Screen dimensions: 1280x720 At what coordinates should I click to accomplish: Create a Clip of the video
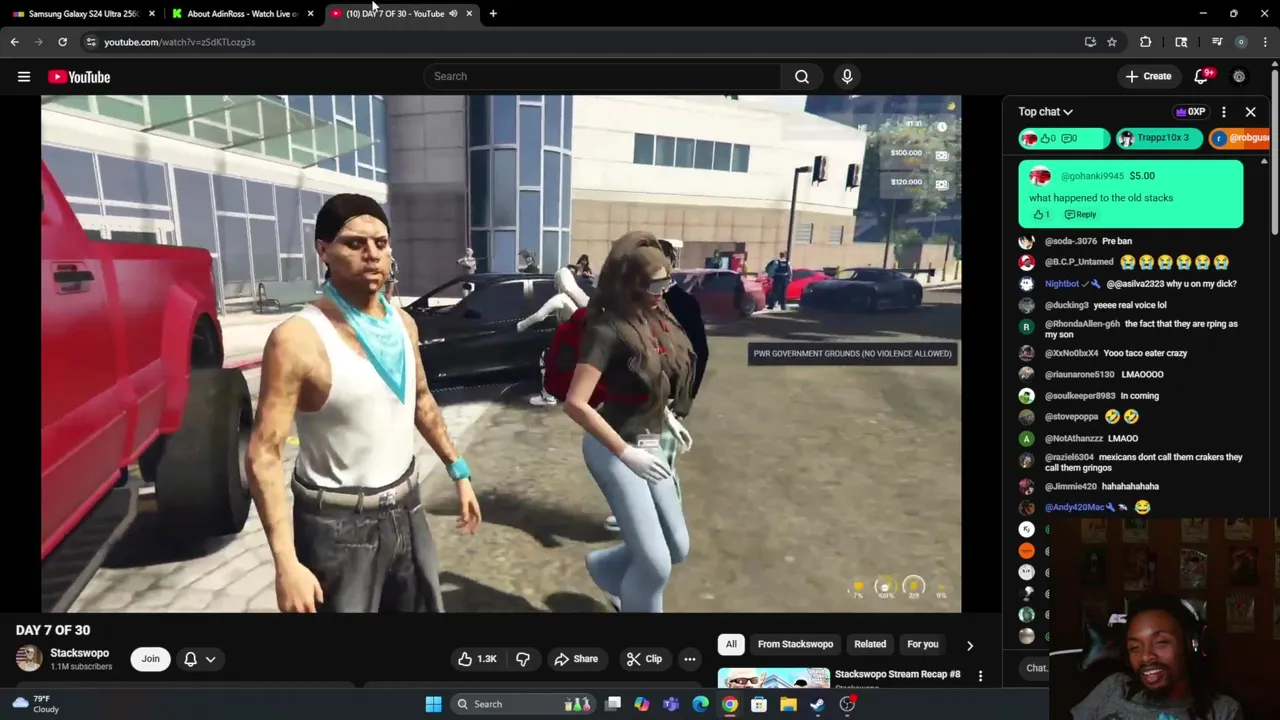coord(644,659)
